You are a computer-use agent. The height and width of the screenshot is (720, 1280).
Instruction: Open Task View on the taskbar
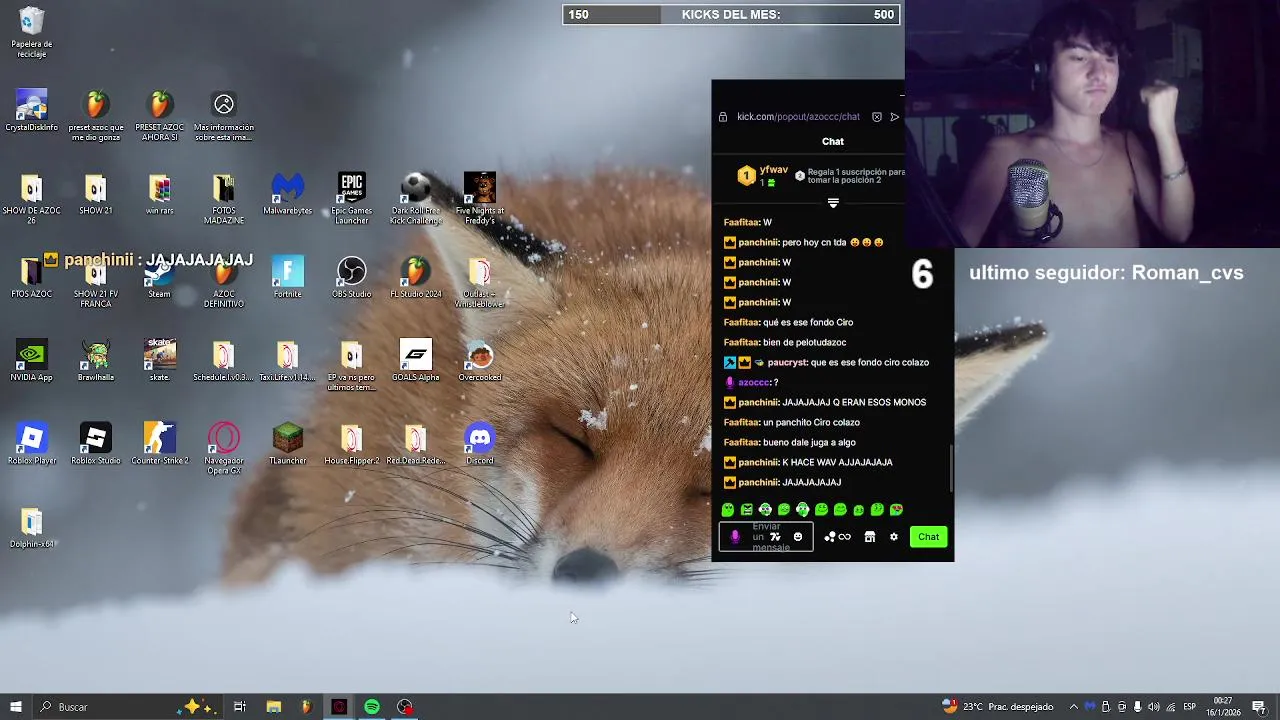tap(240, 707)
